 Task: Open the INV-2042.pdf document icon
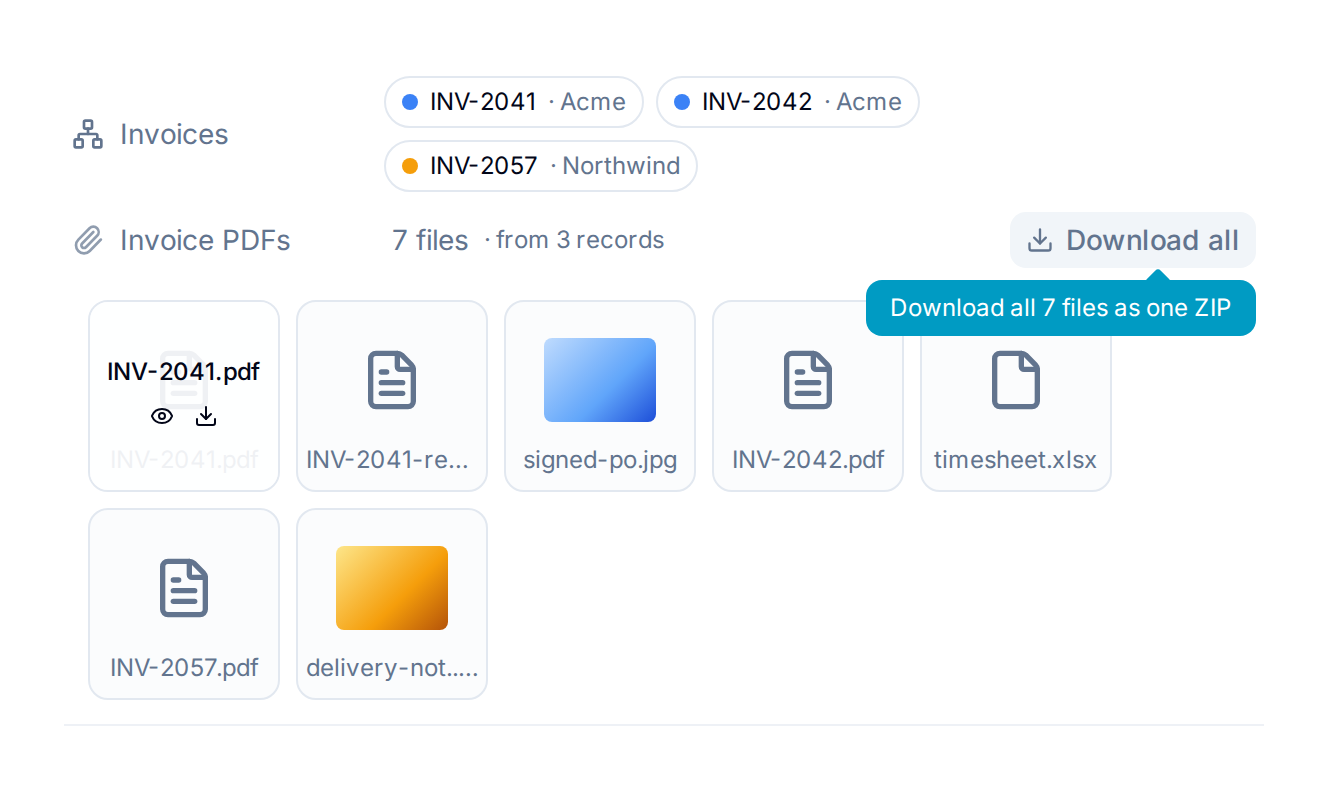(x=808, y=380)
